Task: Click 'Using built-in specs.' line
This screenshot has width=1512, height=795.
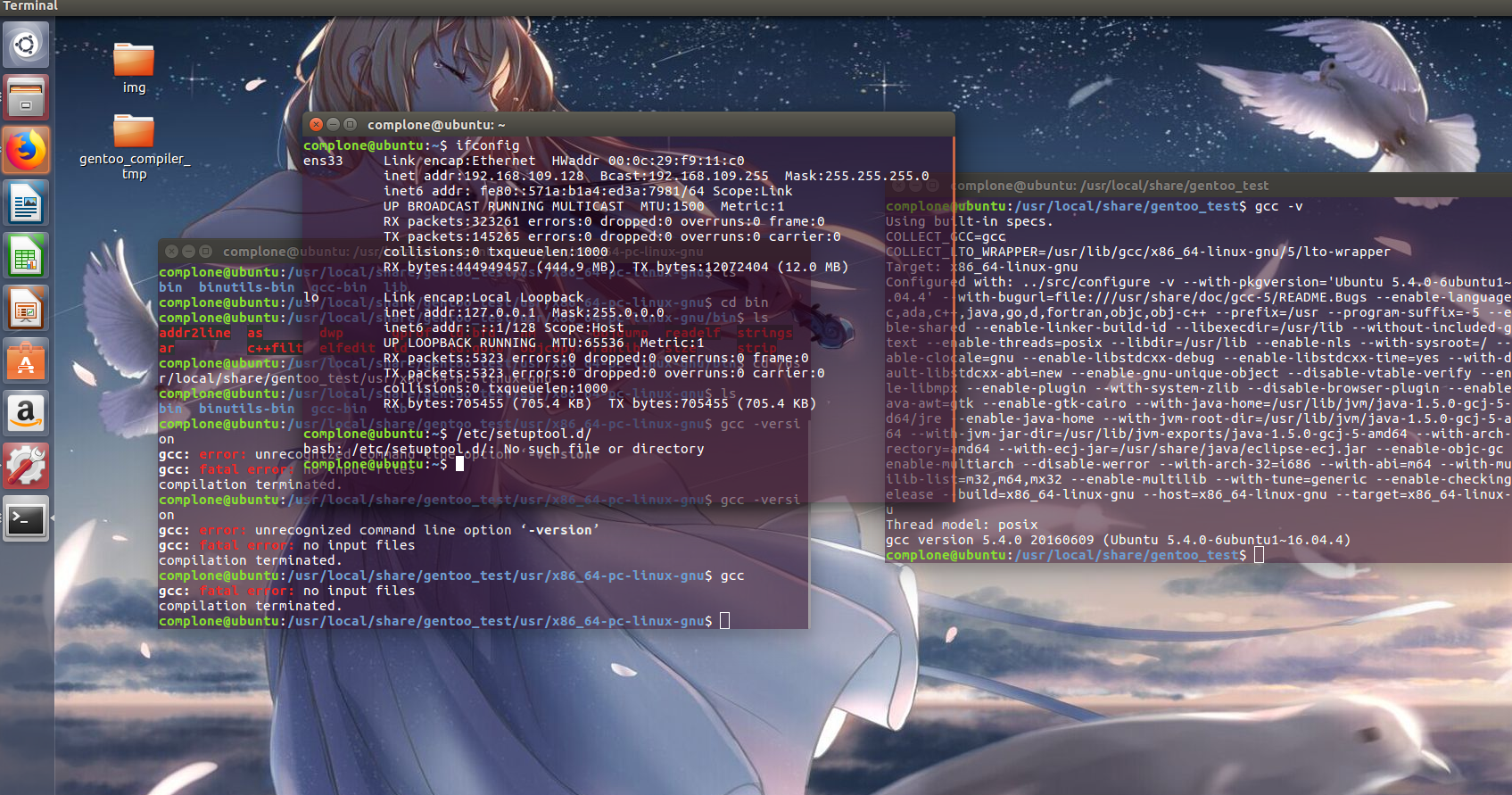Action: pos(970,221)
